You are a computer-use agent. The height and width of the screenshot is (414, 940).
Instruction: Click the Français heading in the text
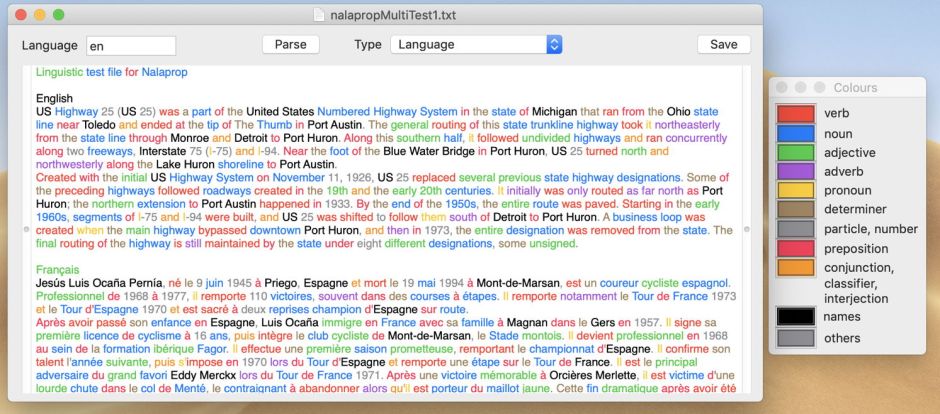58,270
